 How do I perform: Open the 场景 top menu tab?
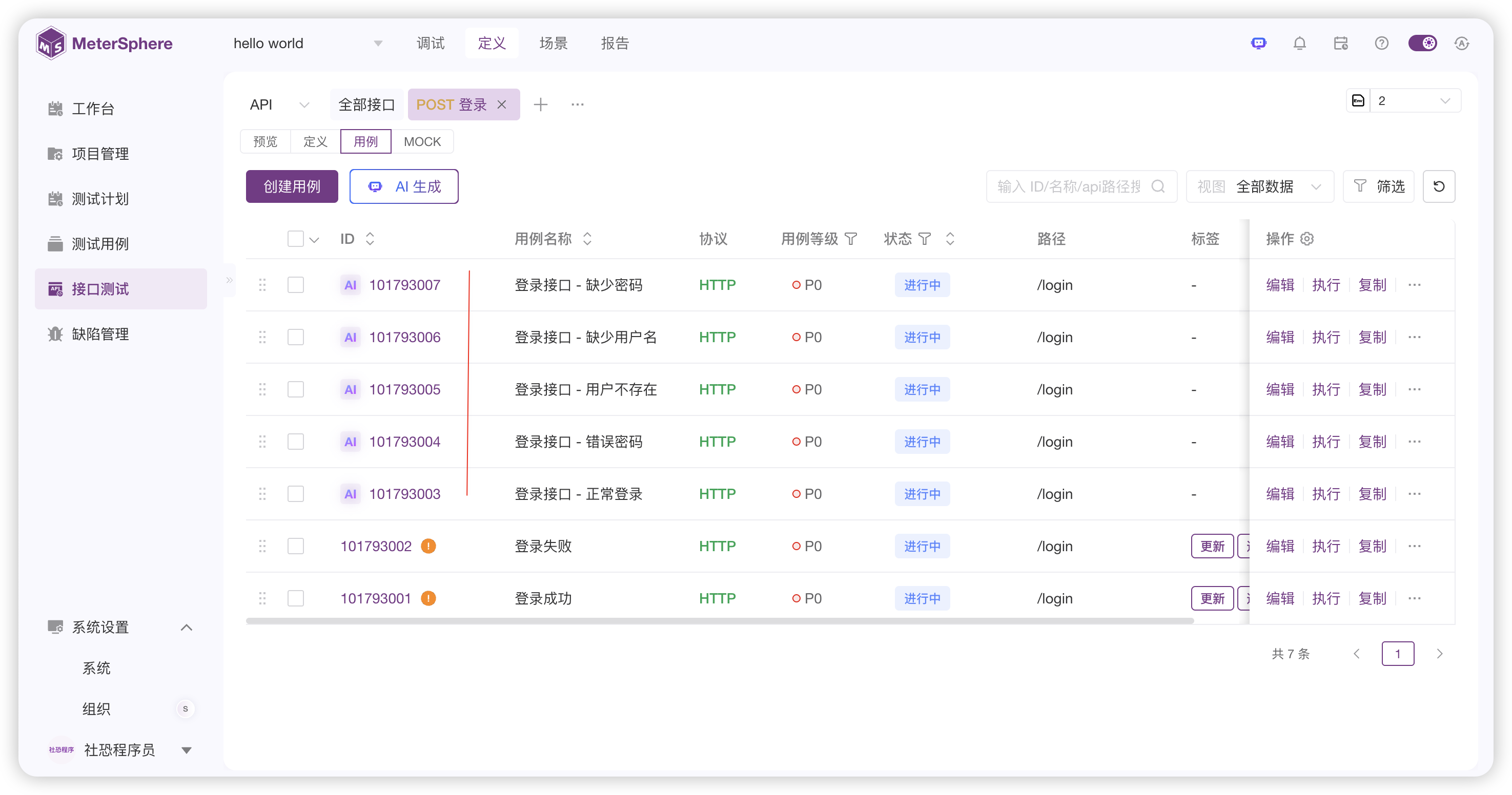pos(553,44)
